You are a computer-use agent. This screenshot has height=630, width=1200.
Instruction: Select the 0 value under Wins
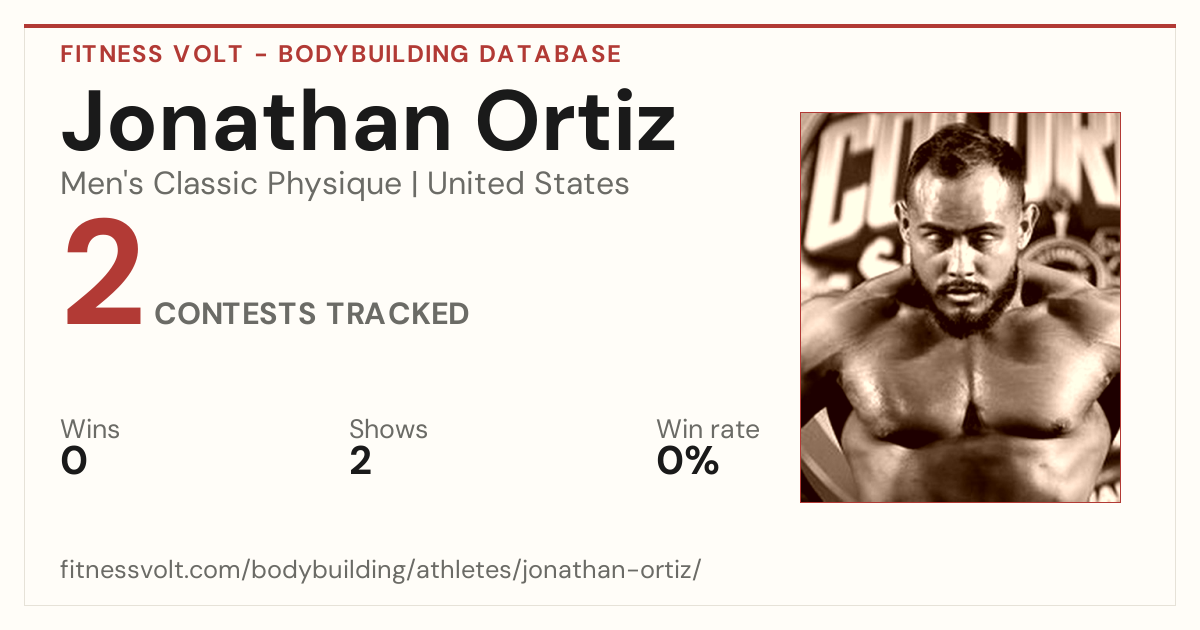[x=74, y=461]
